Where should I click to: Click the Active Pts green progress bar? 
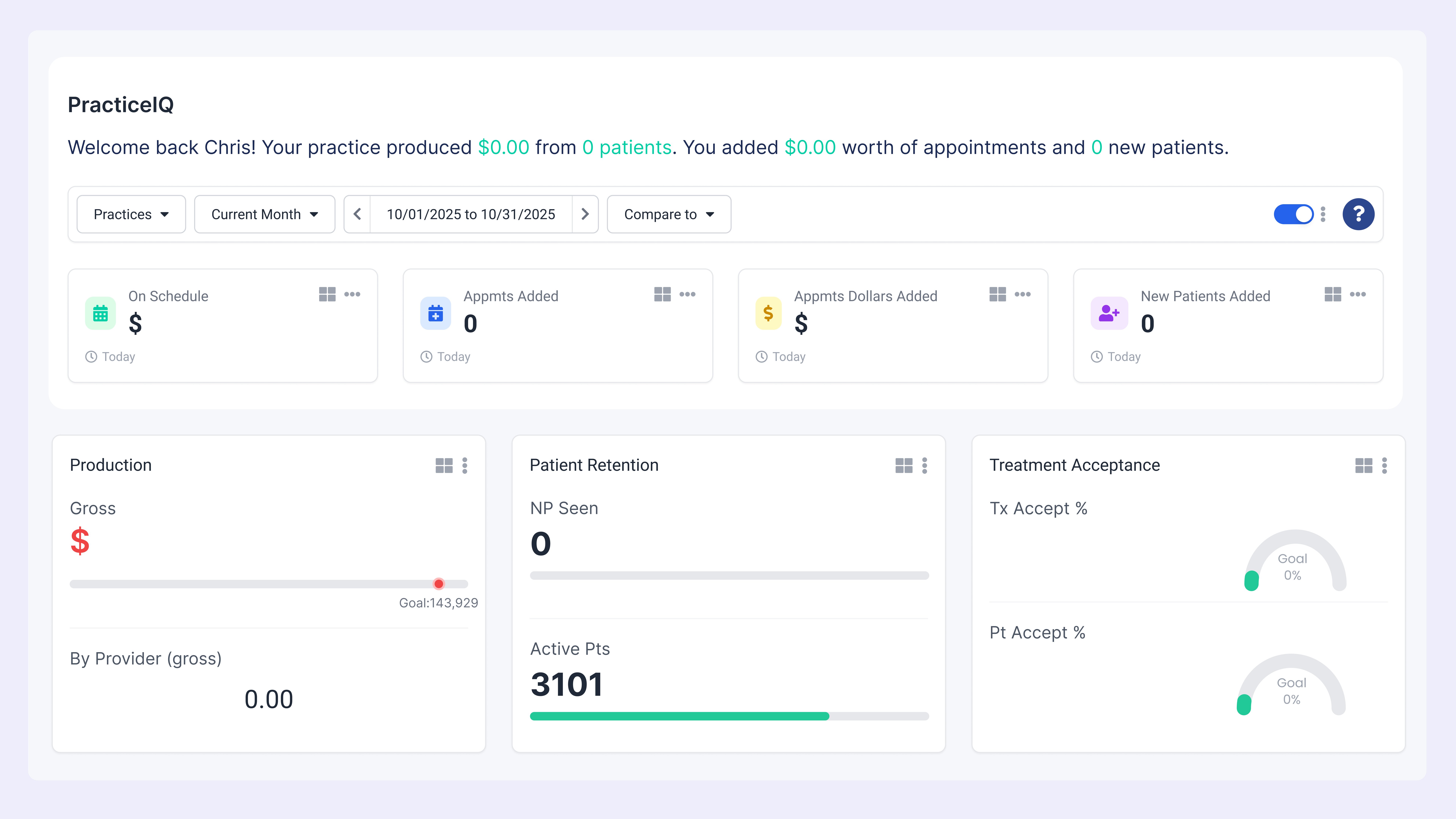679,716
